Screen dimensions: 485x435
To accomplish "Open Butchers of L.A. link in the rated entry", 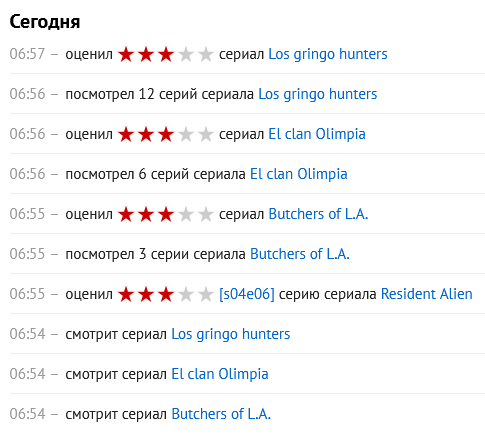I will (x=318, y=214).
